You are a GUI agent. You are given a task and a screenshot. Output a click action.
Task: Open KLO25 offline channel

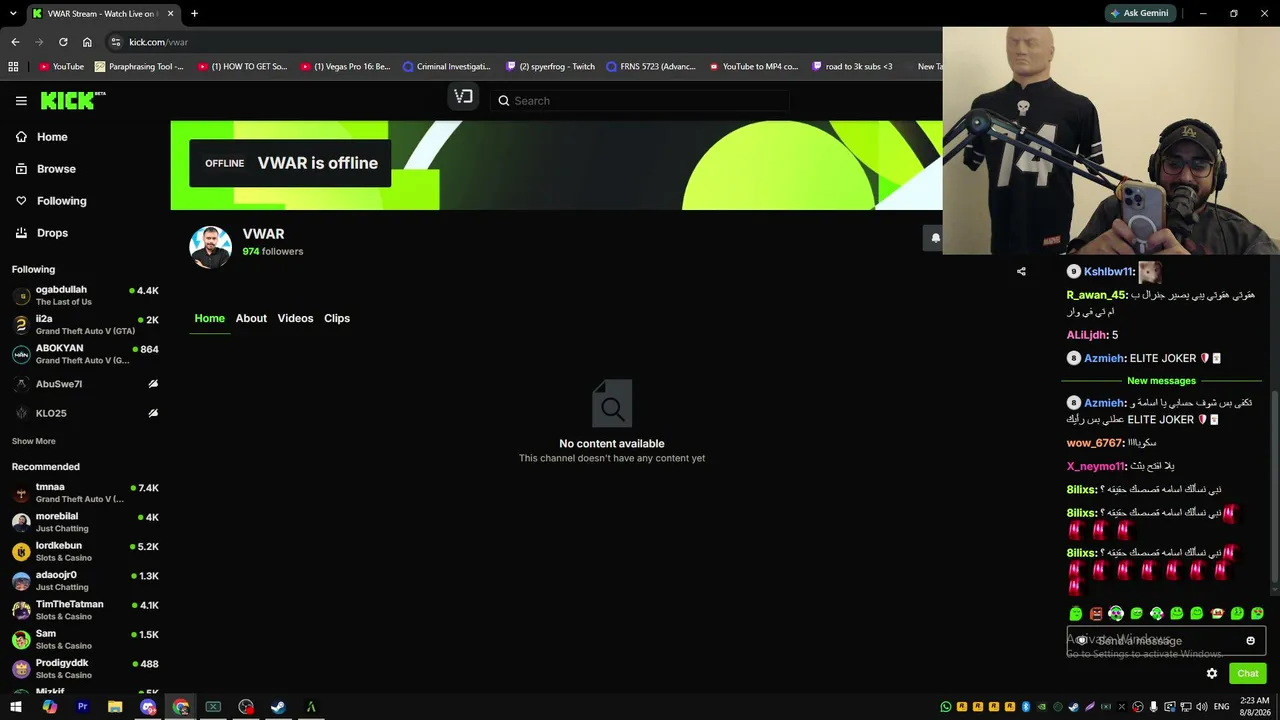[85, 413]
